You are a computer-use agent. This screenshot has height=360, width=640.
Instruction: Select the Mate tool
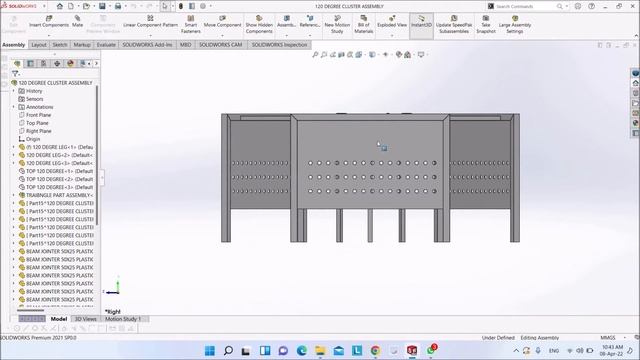pyautogui.click(x=77, y=21)
